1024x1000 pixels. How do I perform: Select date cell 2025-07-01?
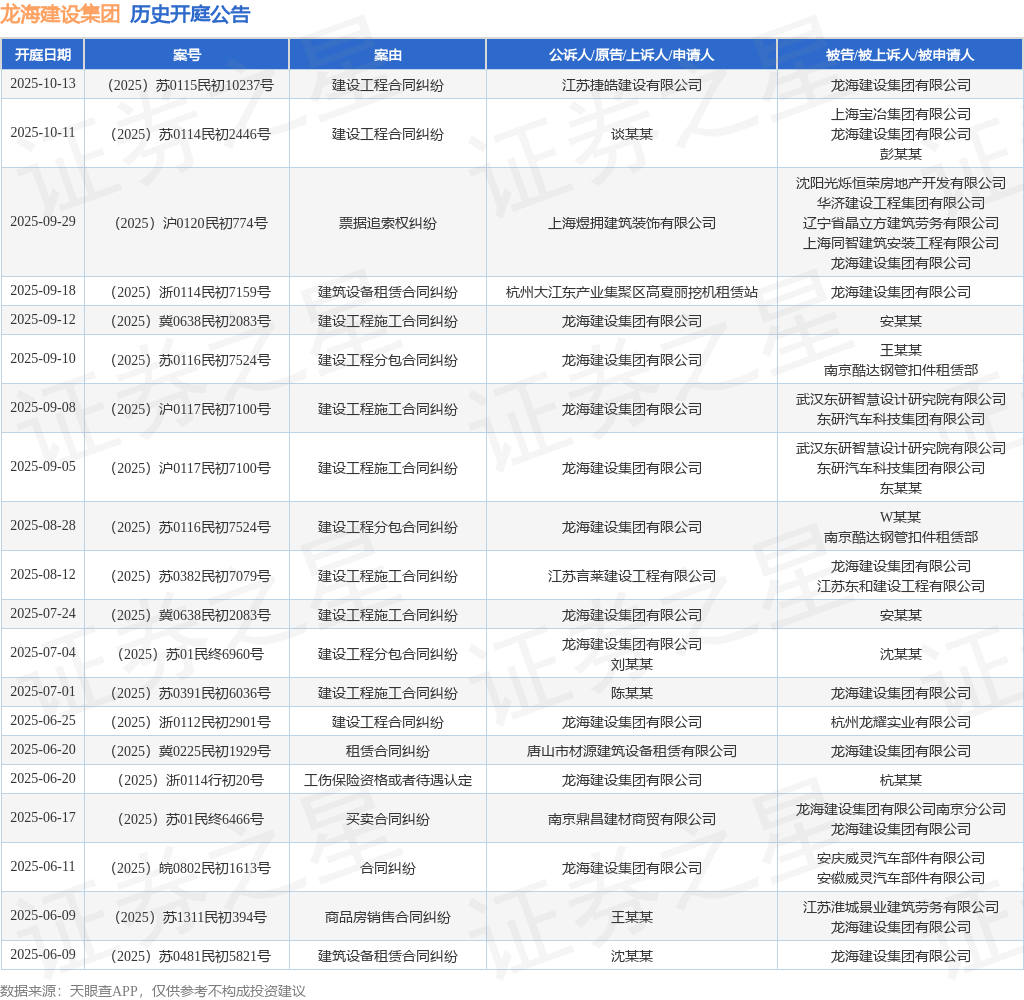pos(42,692)
